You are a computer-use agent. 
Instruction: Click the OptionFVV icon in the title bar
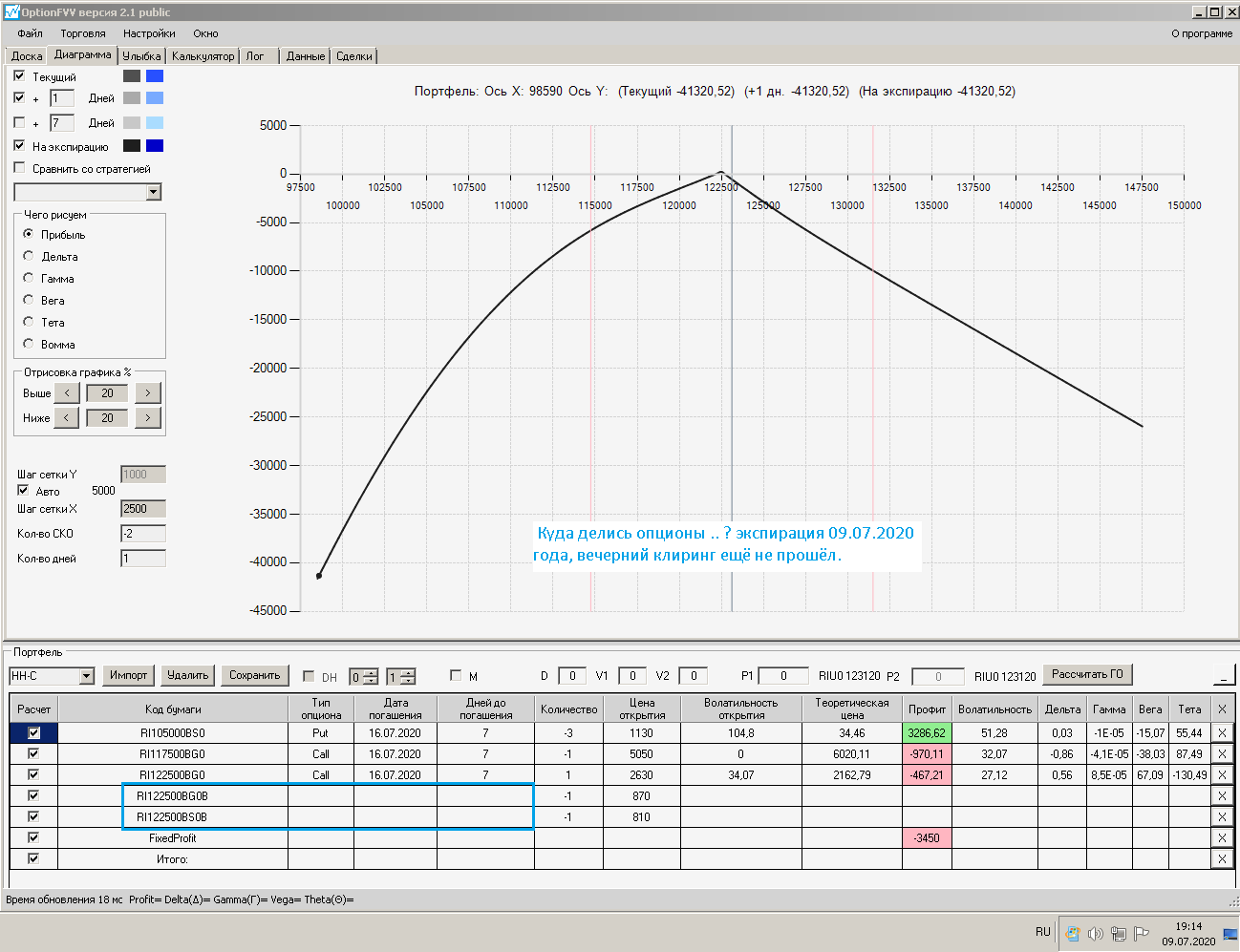point(11,11)
